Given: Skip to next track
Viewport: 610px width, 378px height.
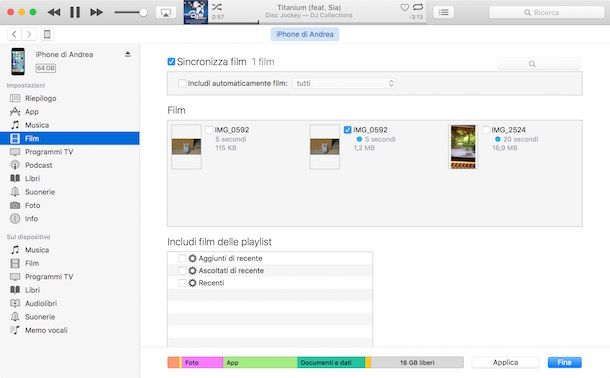Looking at the screenshot, I should pos(96,12).
